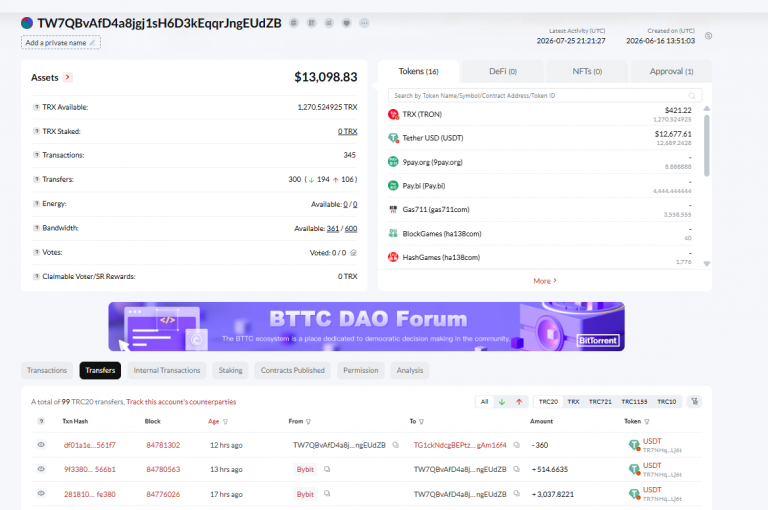The width and height of the screenshot is (768, 510).
Task: Select the TRC20 token type filter
Action: (x=548, y=402)
